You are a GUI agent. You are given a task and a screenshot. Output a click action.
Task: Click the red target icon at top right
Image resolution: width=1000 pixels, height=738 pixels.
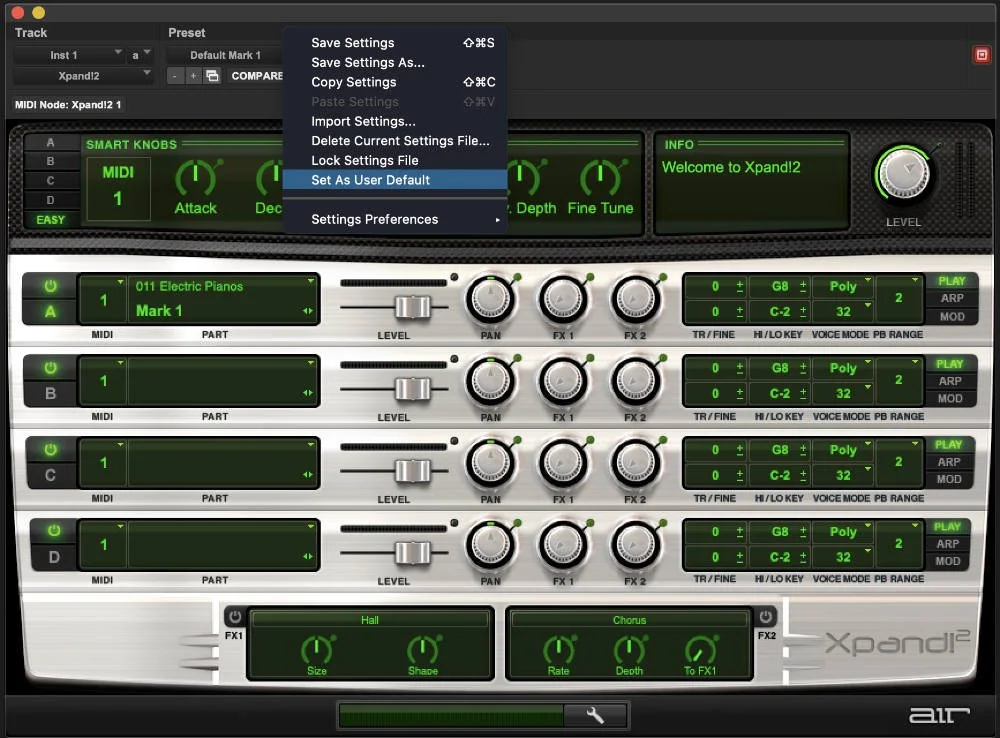[x=982, y=55]
